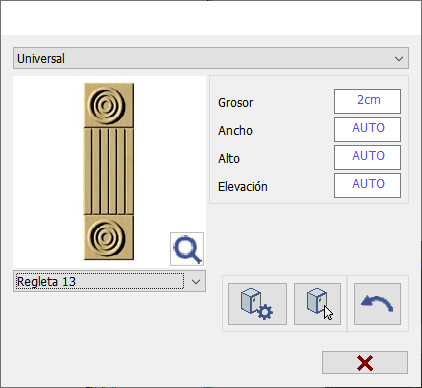Edit the Elevación AUTO field
422x388 pixels.
tap(367, 185)
